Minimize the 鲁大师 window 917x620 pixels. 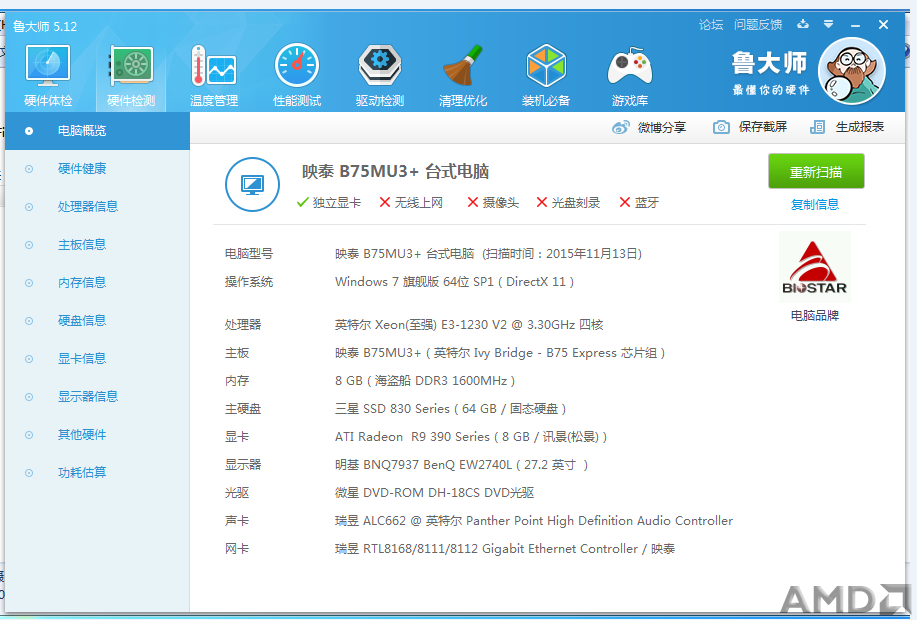pos(856,25)
